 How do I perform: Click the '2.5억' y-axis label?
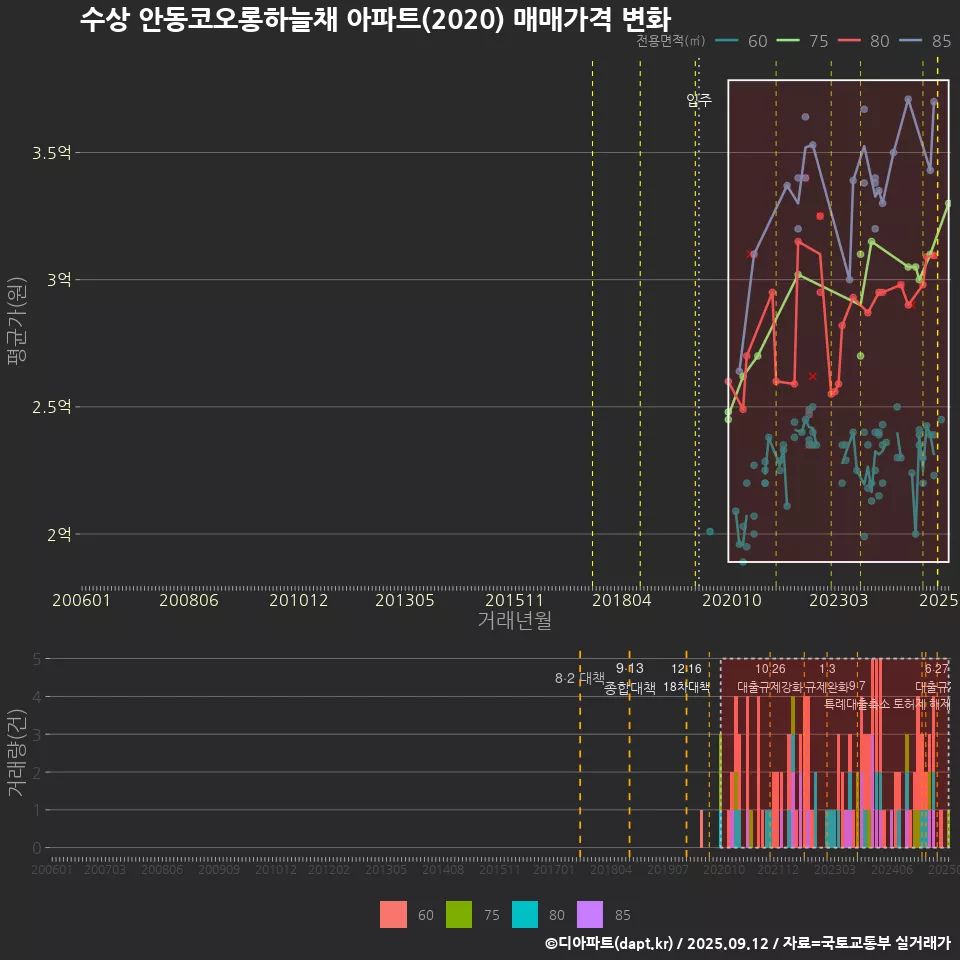pos(51,407)
